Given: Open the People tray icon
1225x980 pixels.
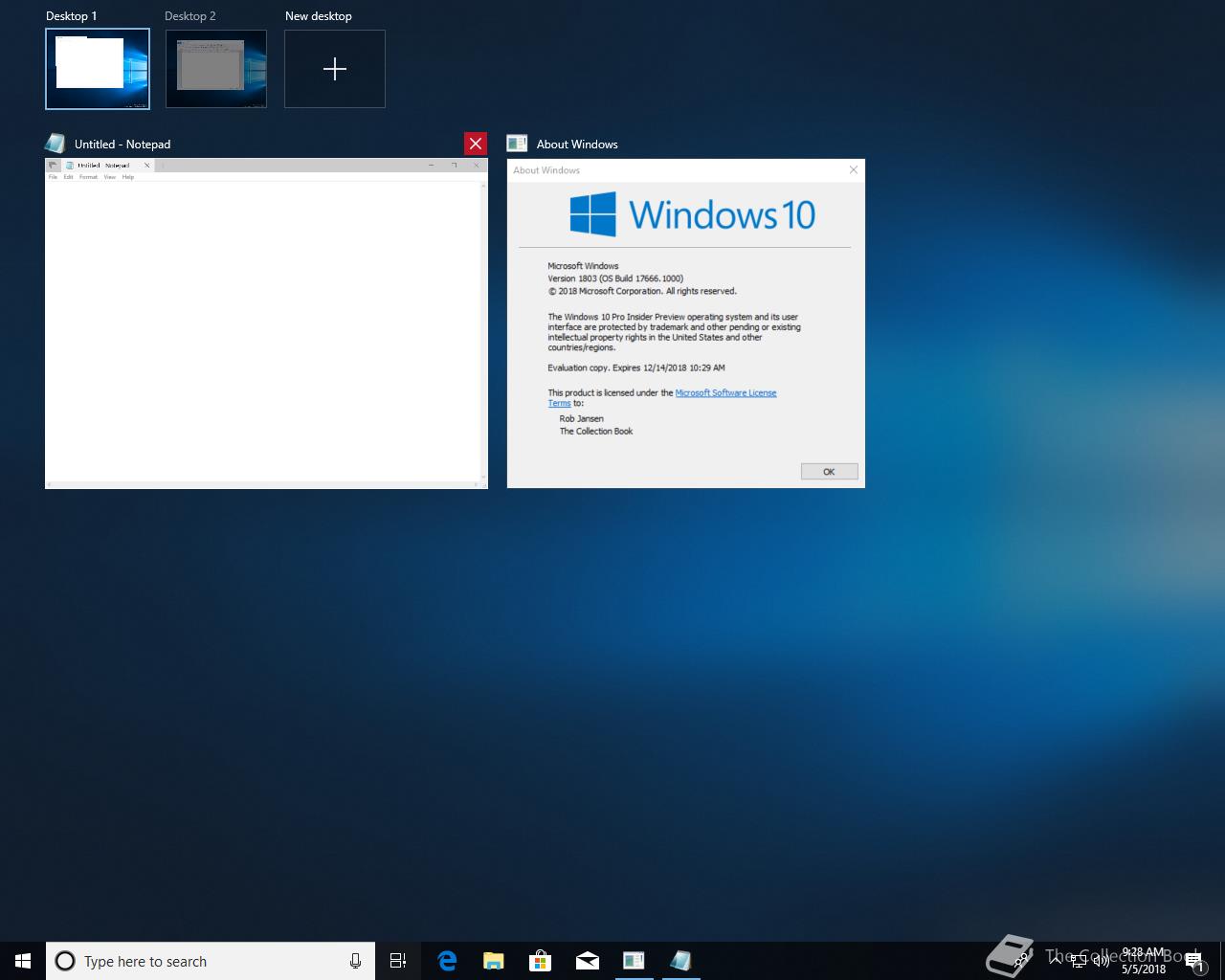Looking at the screenshot, I should pyautogui.click(x=1022, y=960).
